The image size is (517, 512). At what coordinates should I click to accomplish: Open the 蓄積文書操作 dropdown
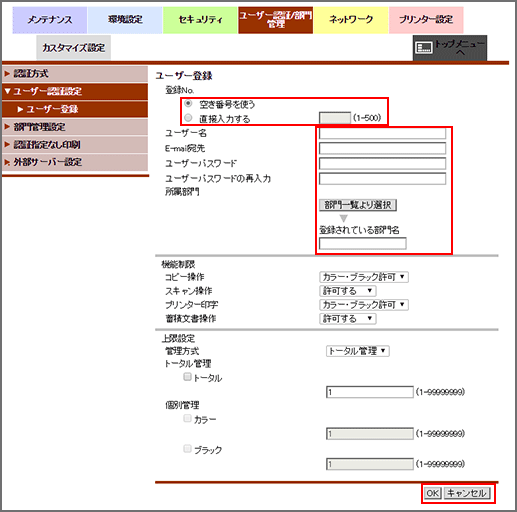[x=348, y=319]
